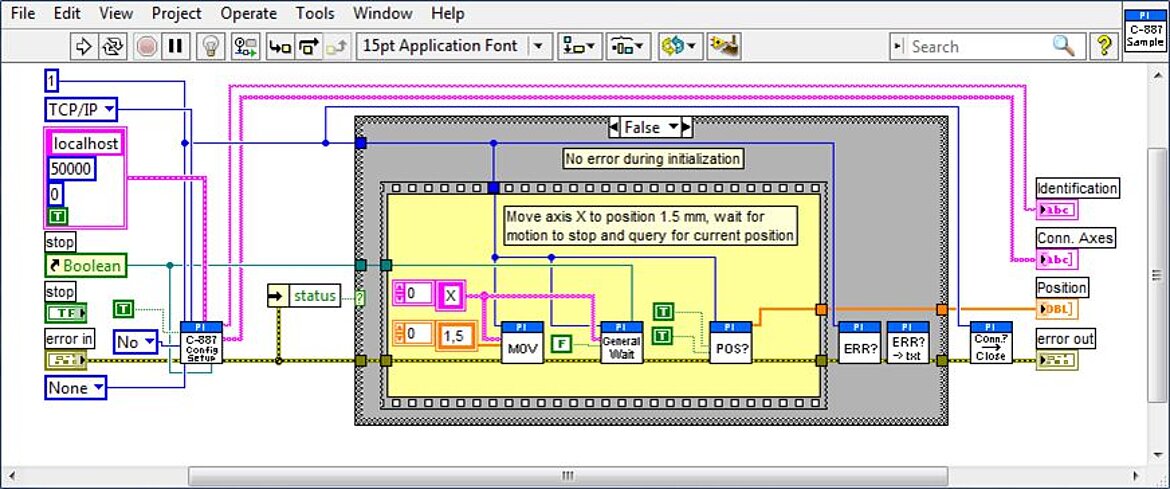Select the error in terminal
The image size is (1170, 489).
click(66, 361)
